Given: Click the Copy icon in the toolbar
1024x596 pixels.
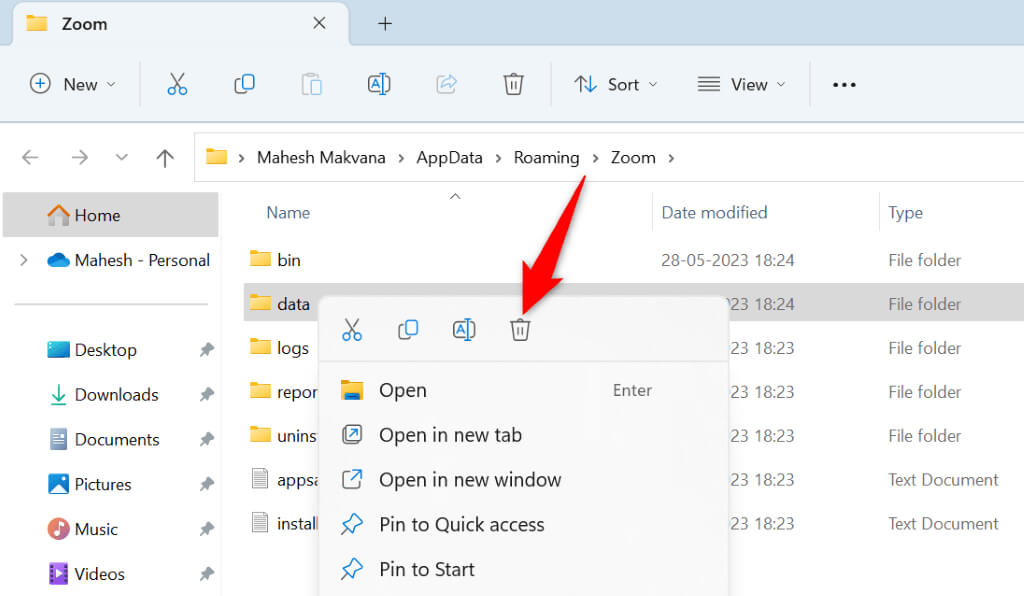Looking at the screenshot, I should [x=244, y=84].
